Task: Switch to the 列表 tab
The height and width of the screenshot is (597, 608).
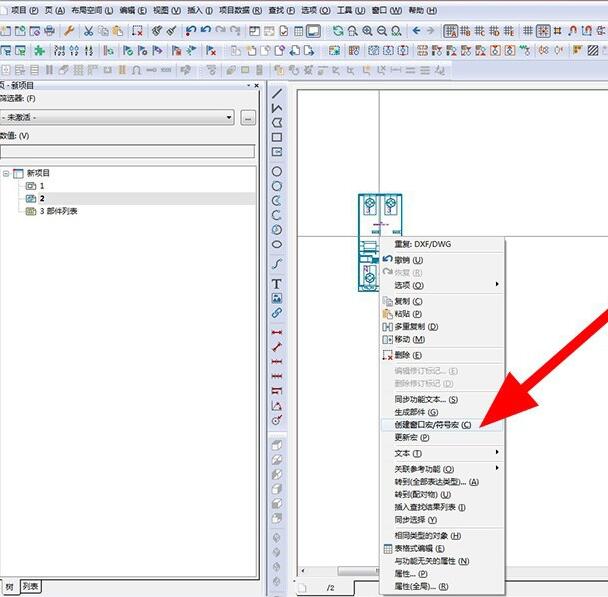Action: (30, 586)
